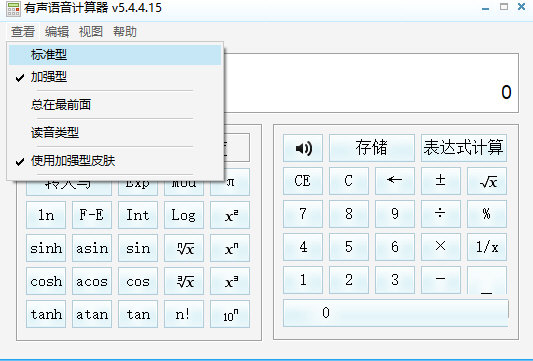
Task: Click the acos button
Action: point(92,281)
